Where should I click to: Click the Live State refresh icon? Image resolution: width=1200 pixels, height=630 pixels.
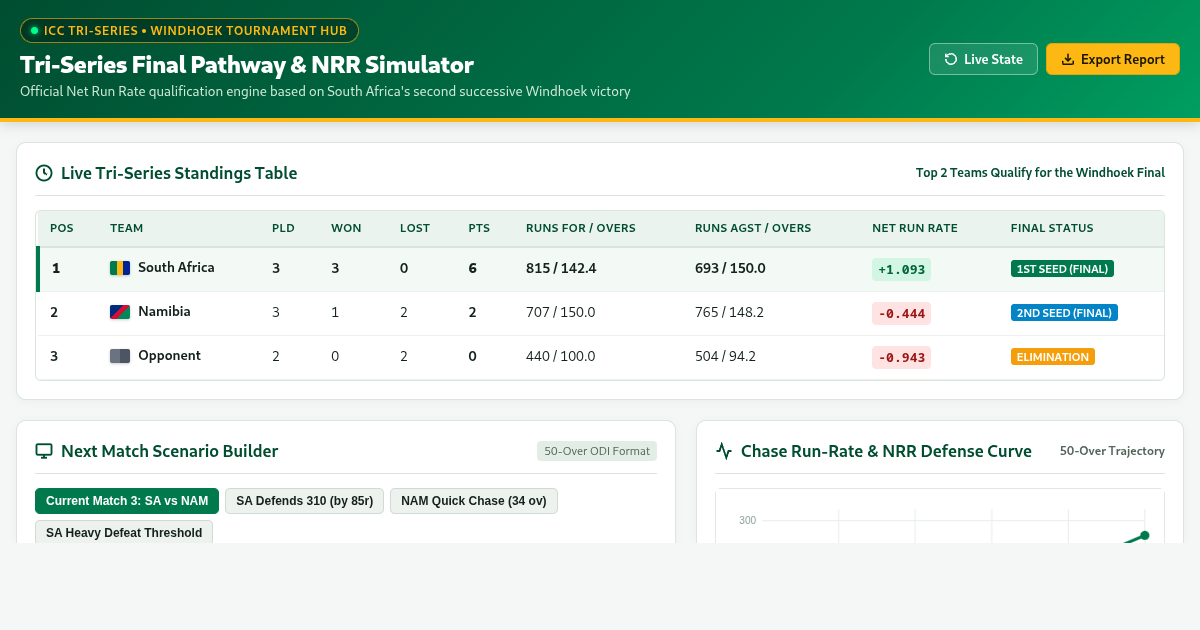point(951,59)
